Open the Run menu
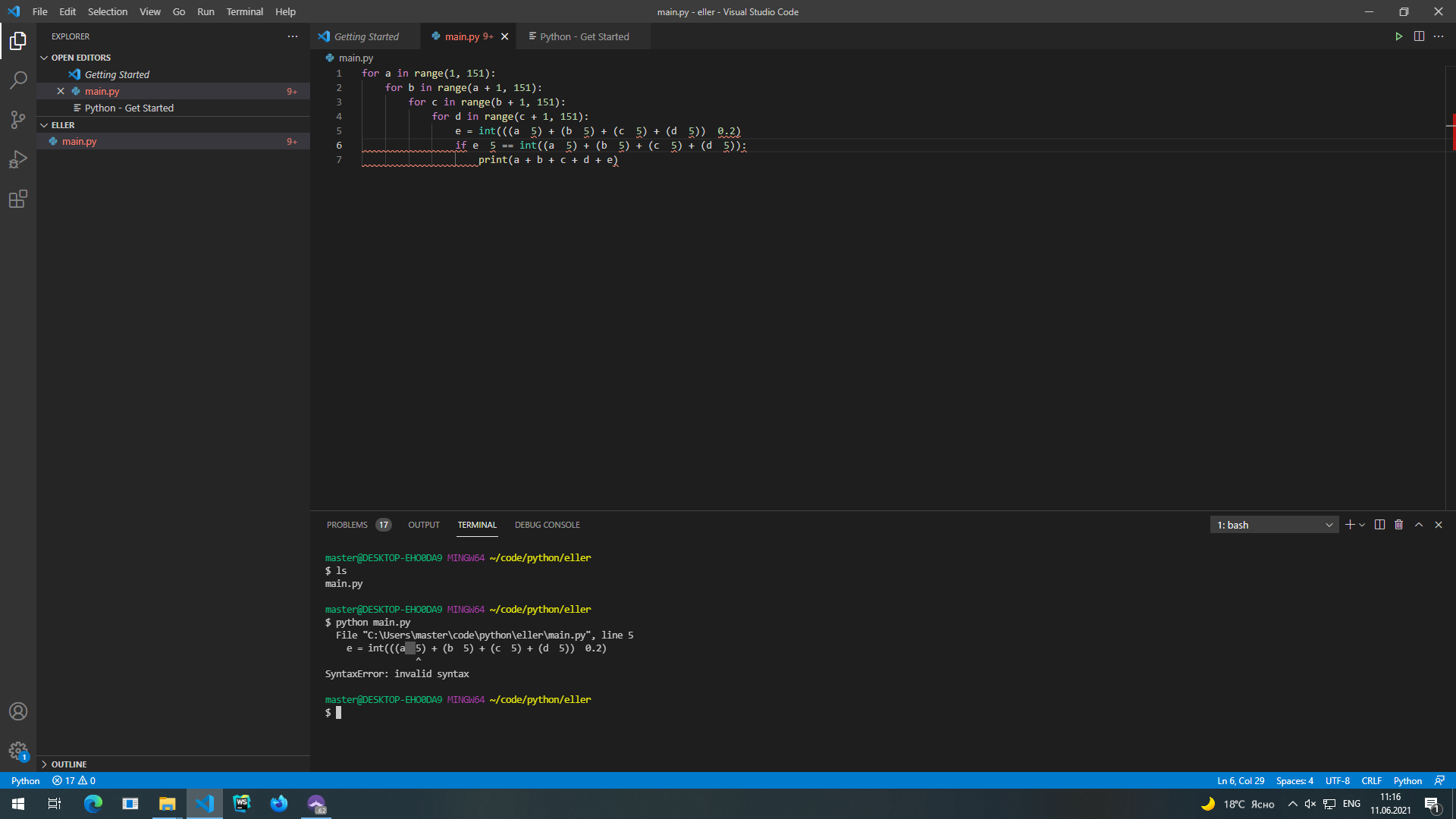 [x=206, y=11]
